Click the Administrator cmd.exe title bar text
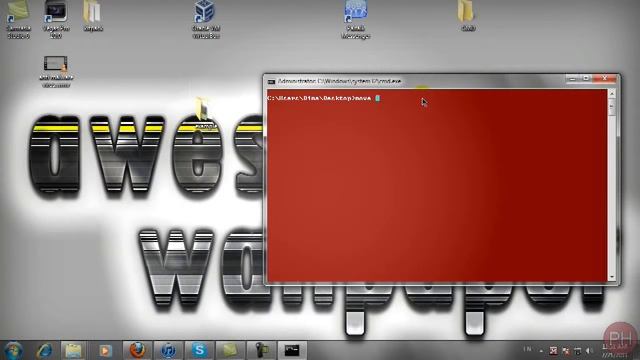Image resolution: width=640 pixels, height=360 pixels. click(339, 81)
